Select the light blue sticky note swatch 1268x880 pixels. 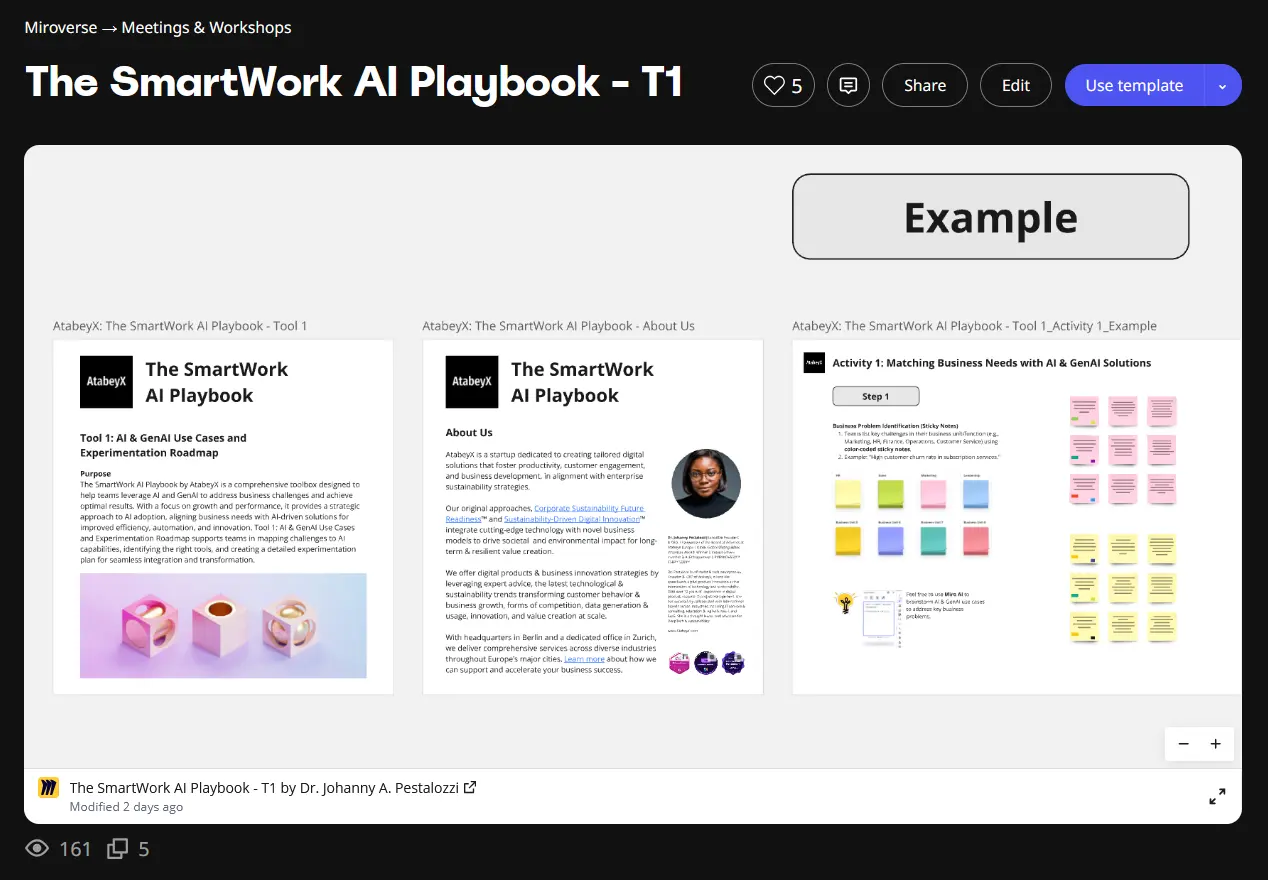976,492
